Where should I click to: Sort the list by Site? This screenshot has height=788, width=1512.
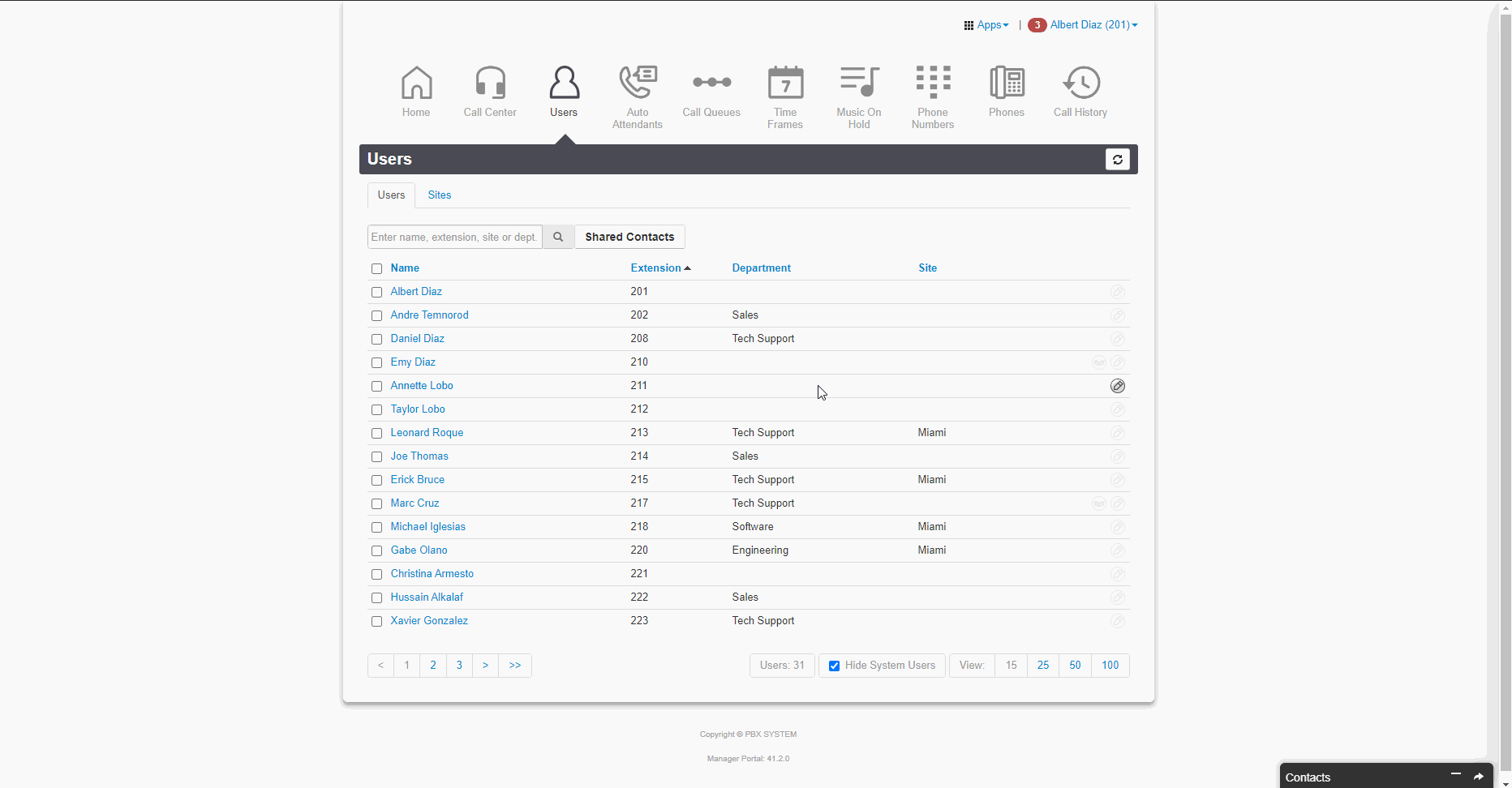tap(927, 268)
